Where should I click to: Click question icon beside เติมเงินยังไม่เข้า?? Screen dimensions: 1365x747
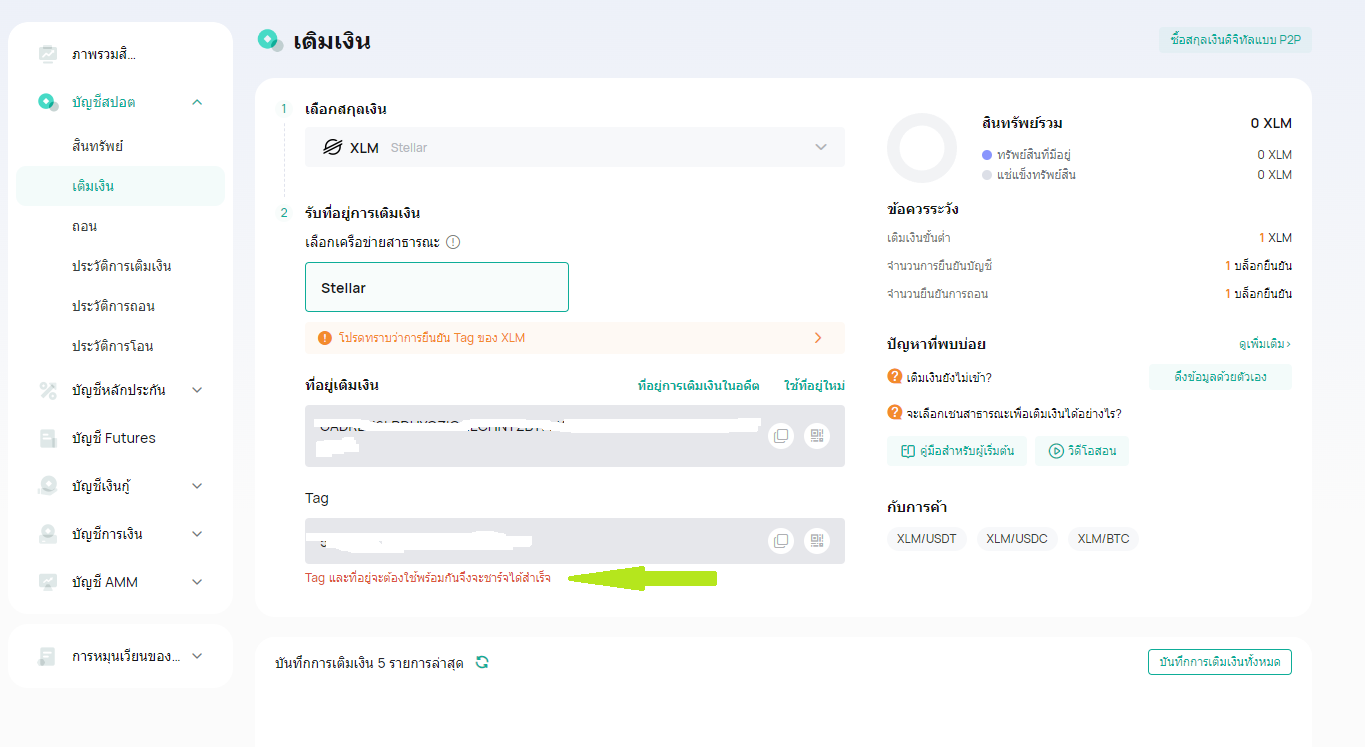tap(895, 377)
